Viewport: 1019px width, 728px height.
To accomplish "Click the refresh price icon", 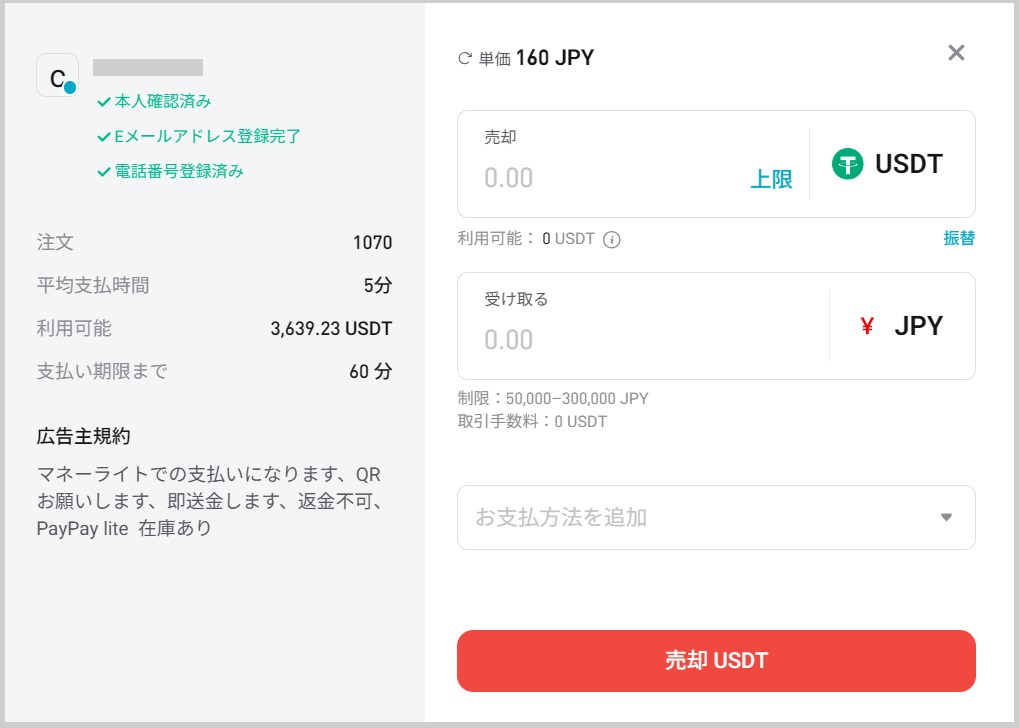I will (x=464, y=59).
